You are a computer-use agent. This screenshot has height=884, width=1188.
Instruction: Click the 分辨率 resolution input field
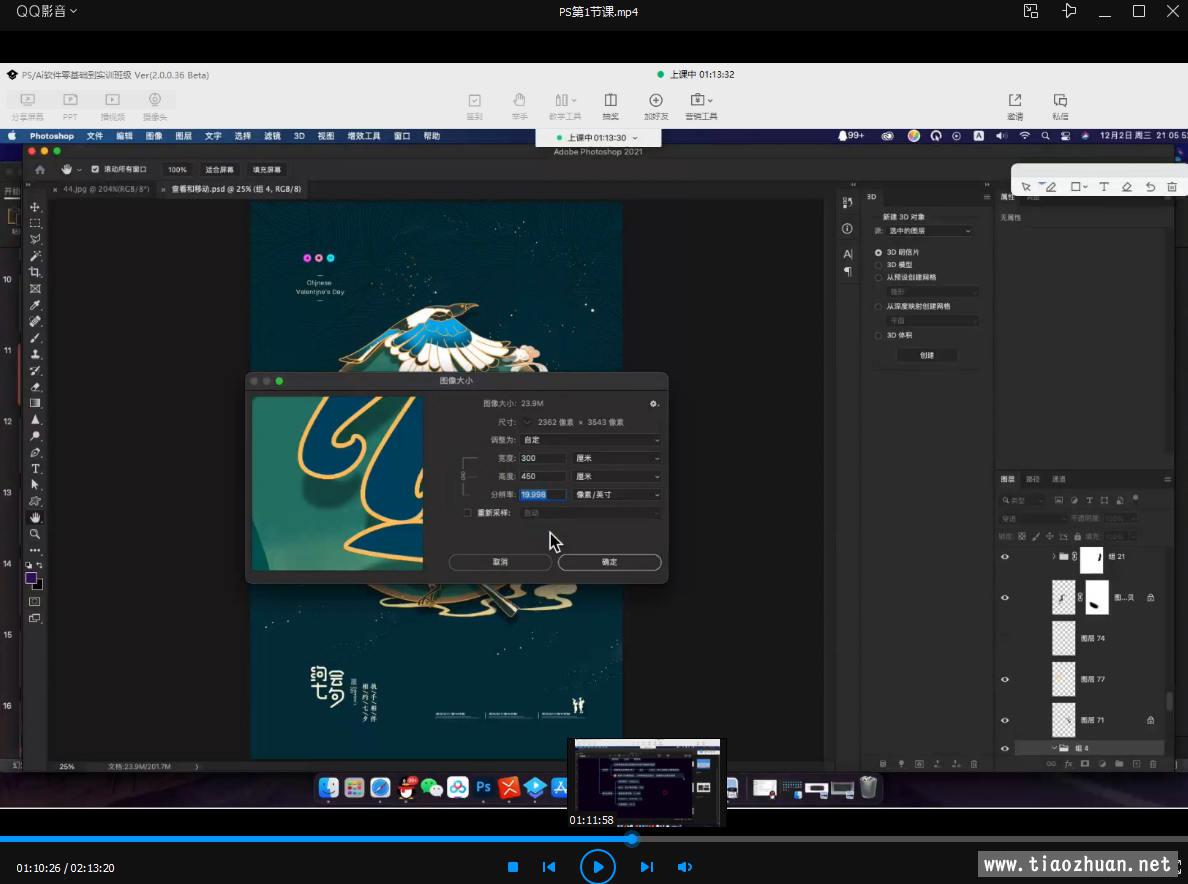(x=542, y=495)
